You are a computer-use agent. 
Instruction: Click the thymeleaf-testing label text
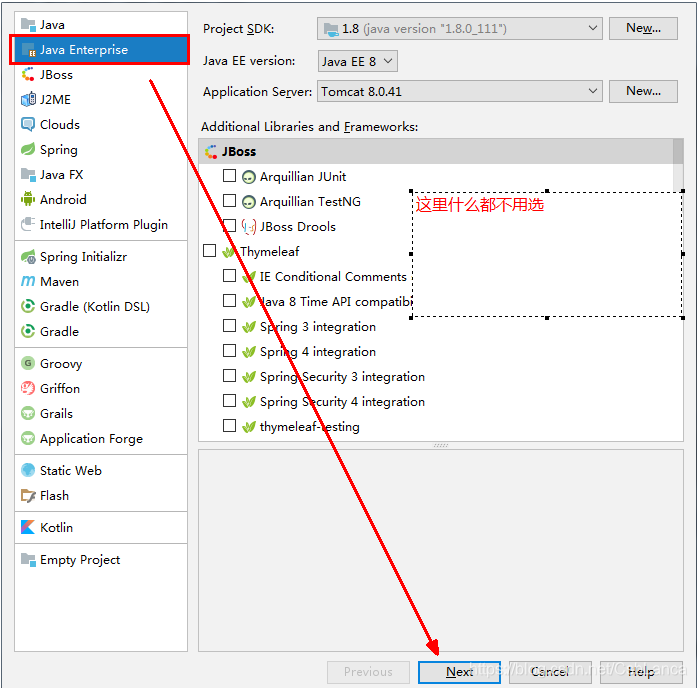point(310,427)
